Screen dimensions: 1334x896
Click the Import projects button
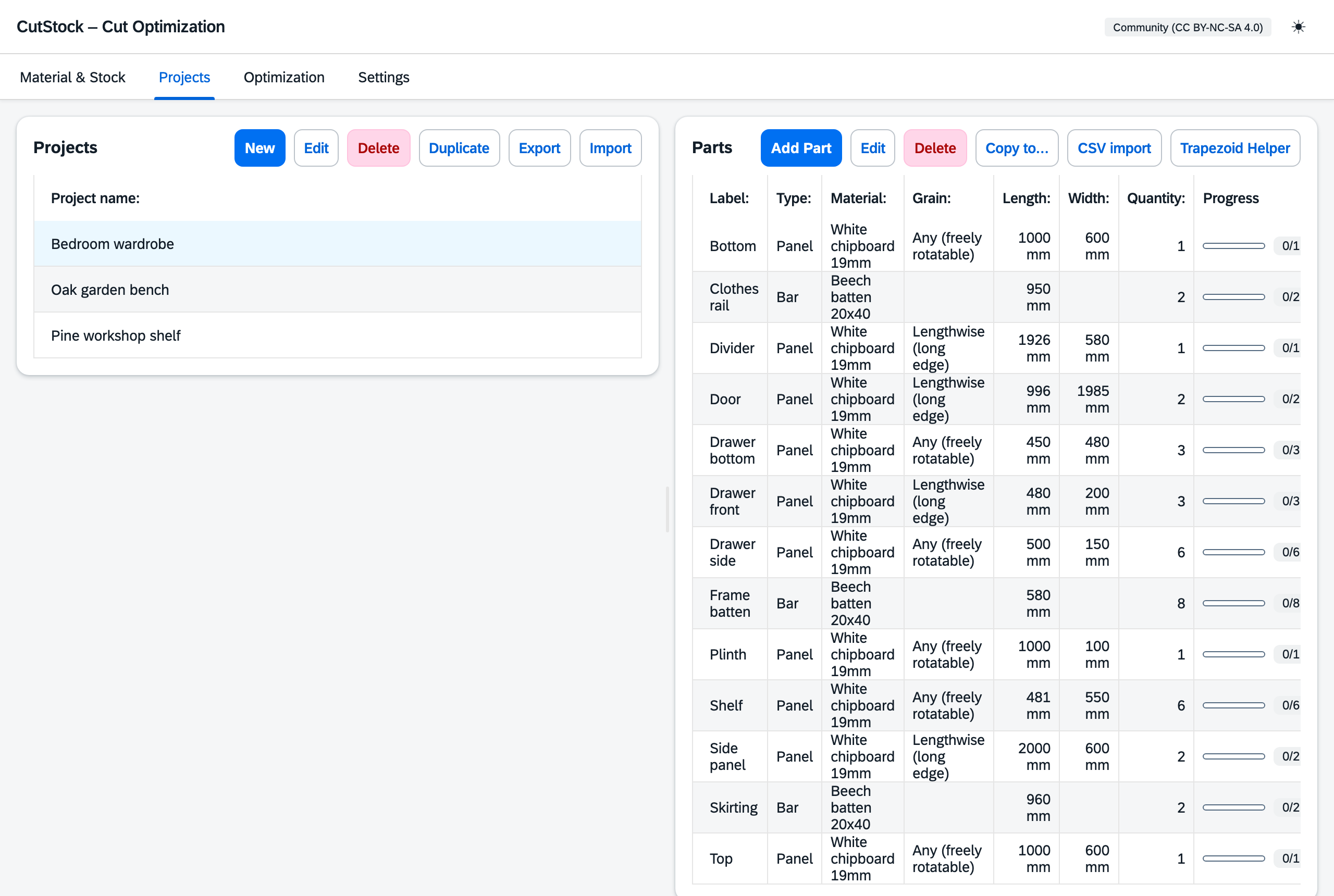pos(610,148)
